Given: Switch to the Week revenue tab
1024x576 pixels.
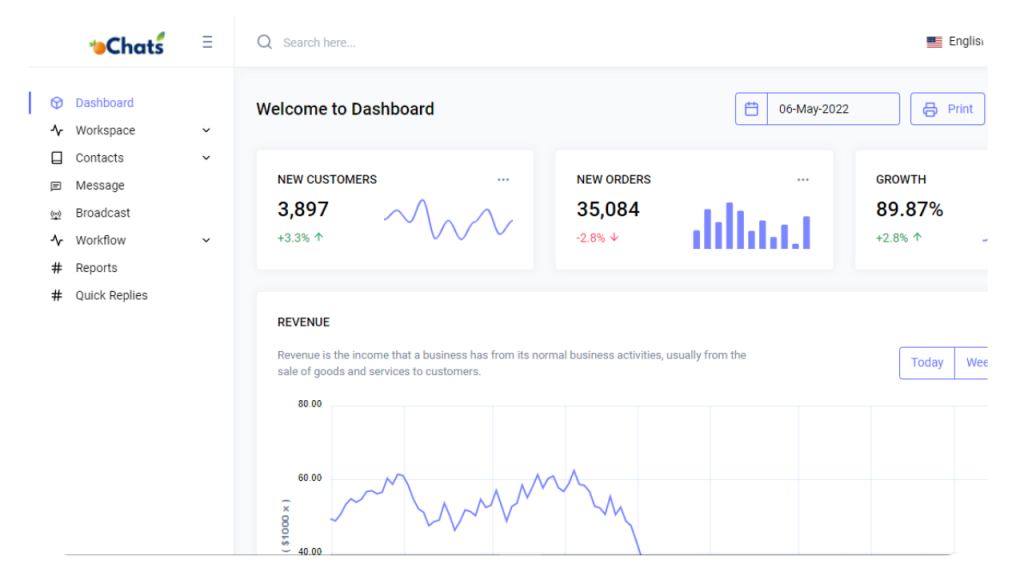Looking at the screenshot, I should 973,362.
